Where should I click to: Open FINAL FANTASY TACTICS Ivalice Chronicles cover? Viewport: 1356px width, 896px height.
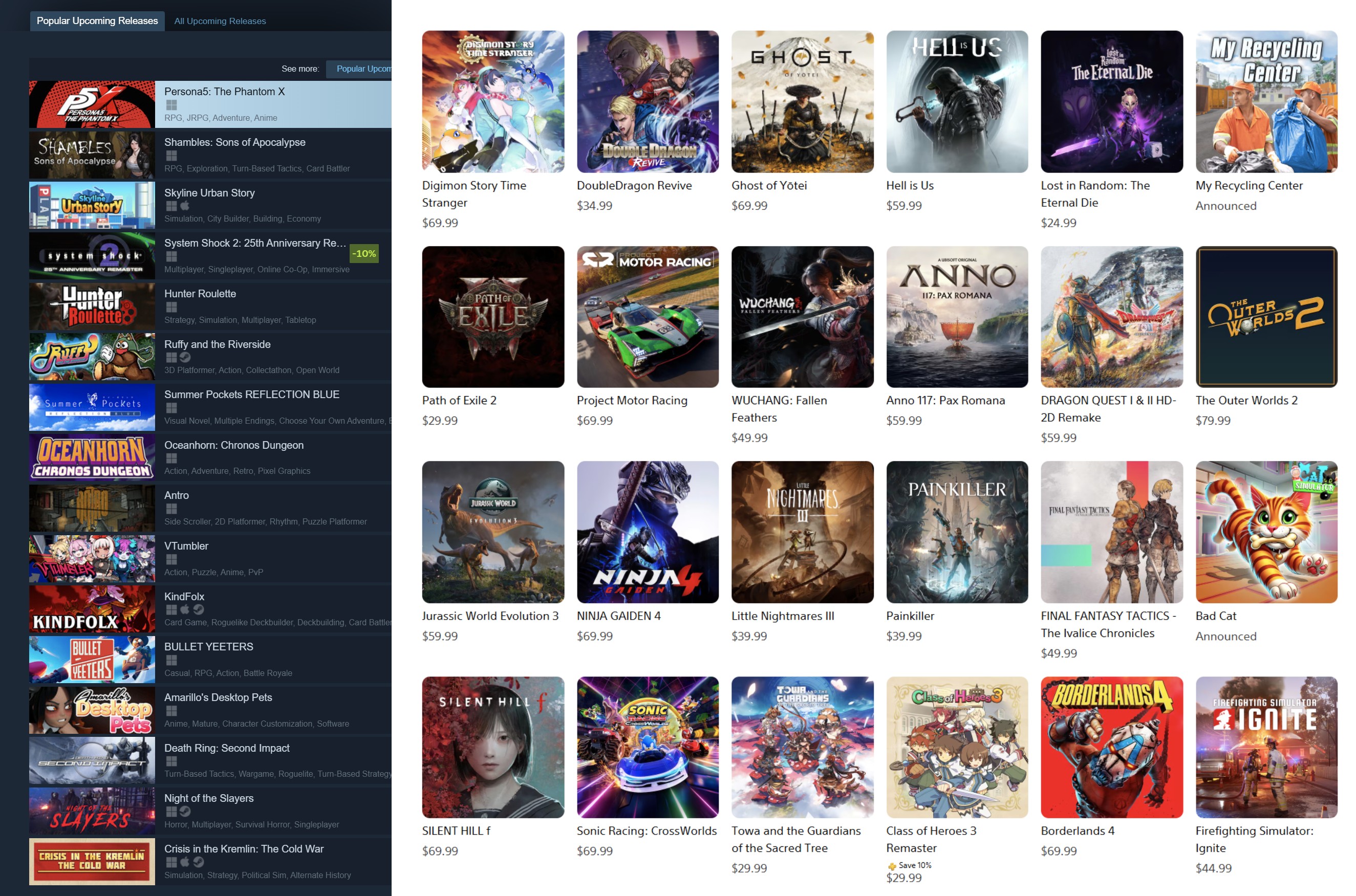tap(1111, 532)
